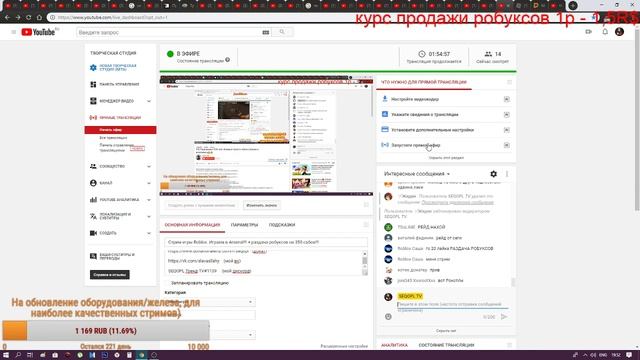
Task: Switch to the Cards tab
Action: click(x=282, y=225)
